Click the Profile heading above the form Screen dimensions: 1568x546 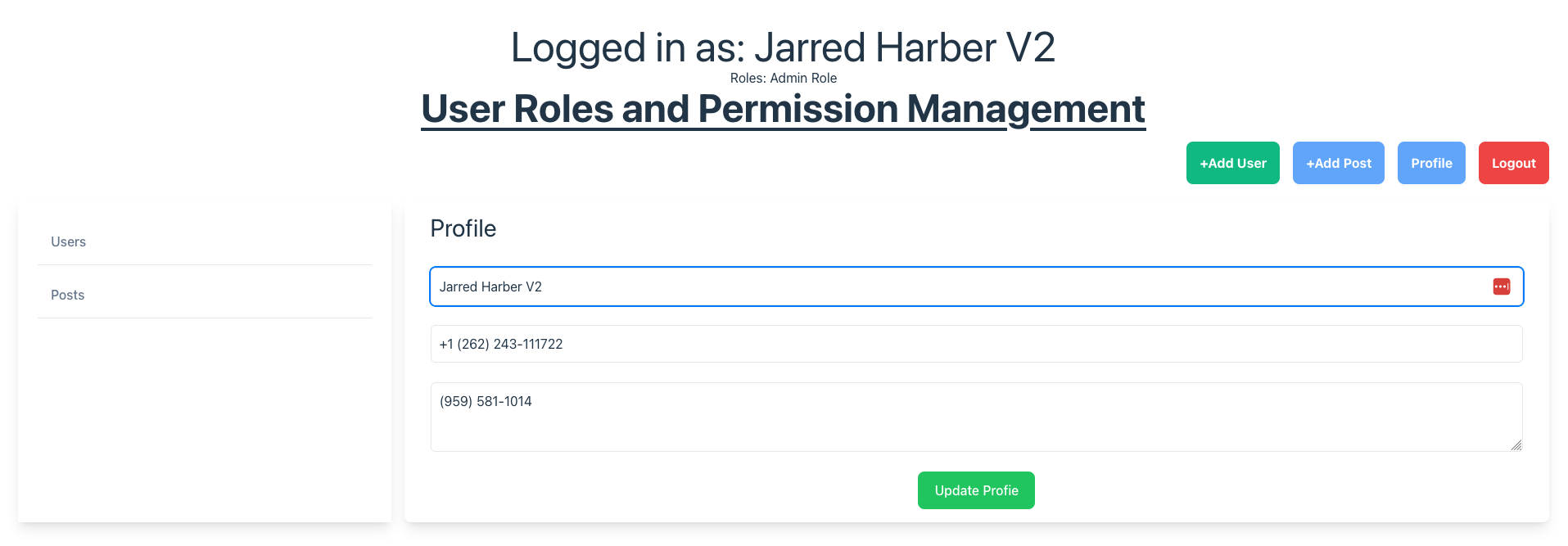tap(463, 228)
